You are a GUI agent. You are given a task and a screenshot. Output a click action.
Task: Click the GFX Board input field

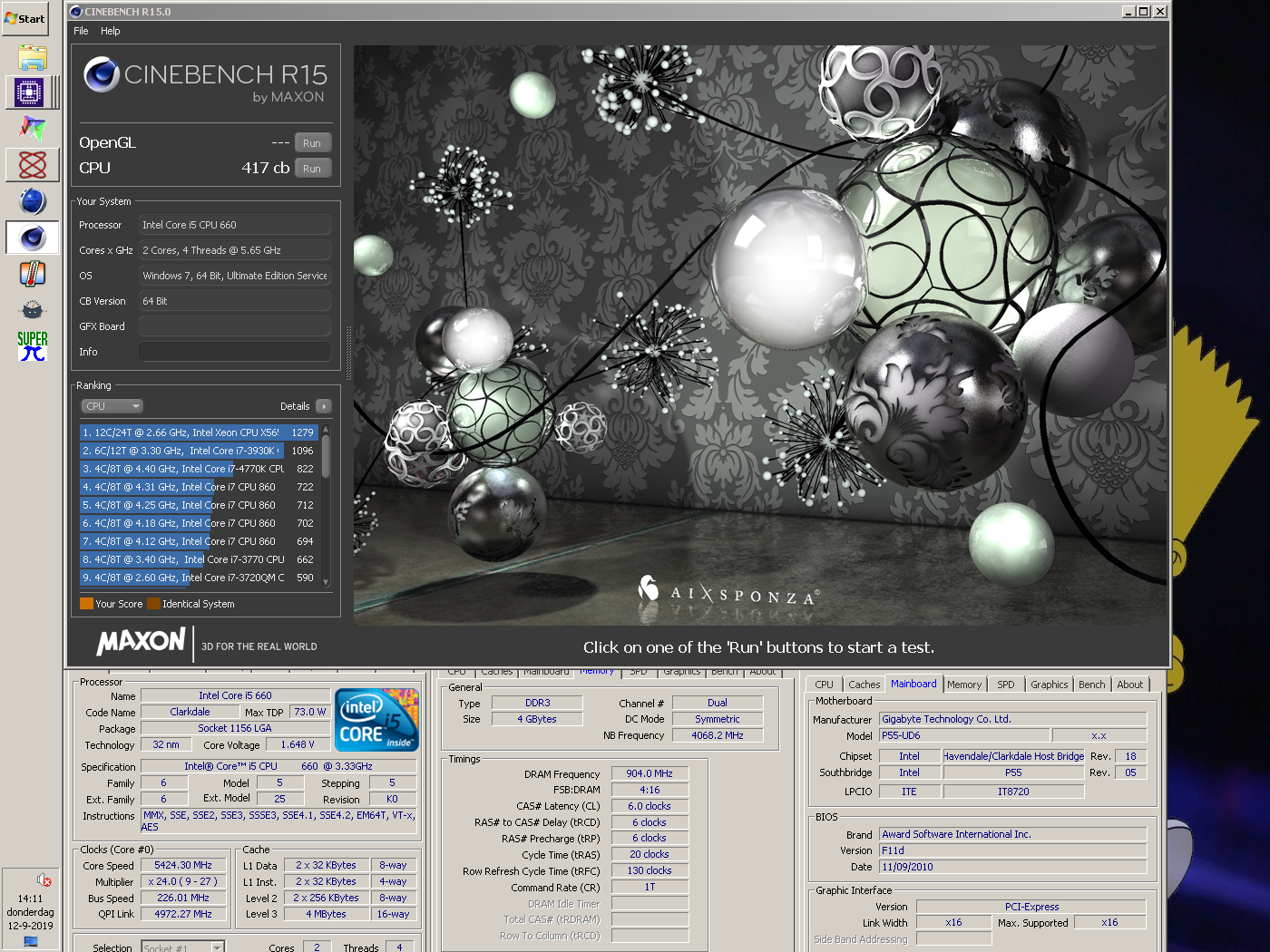[235, 326]
